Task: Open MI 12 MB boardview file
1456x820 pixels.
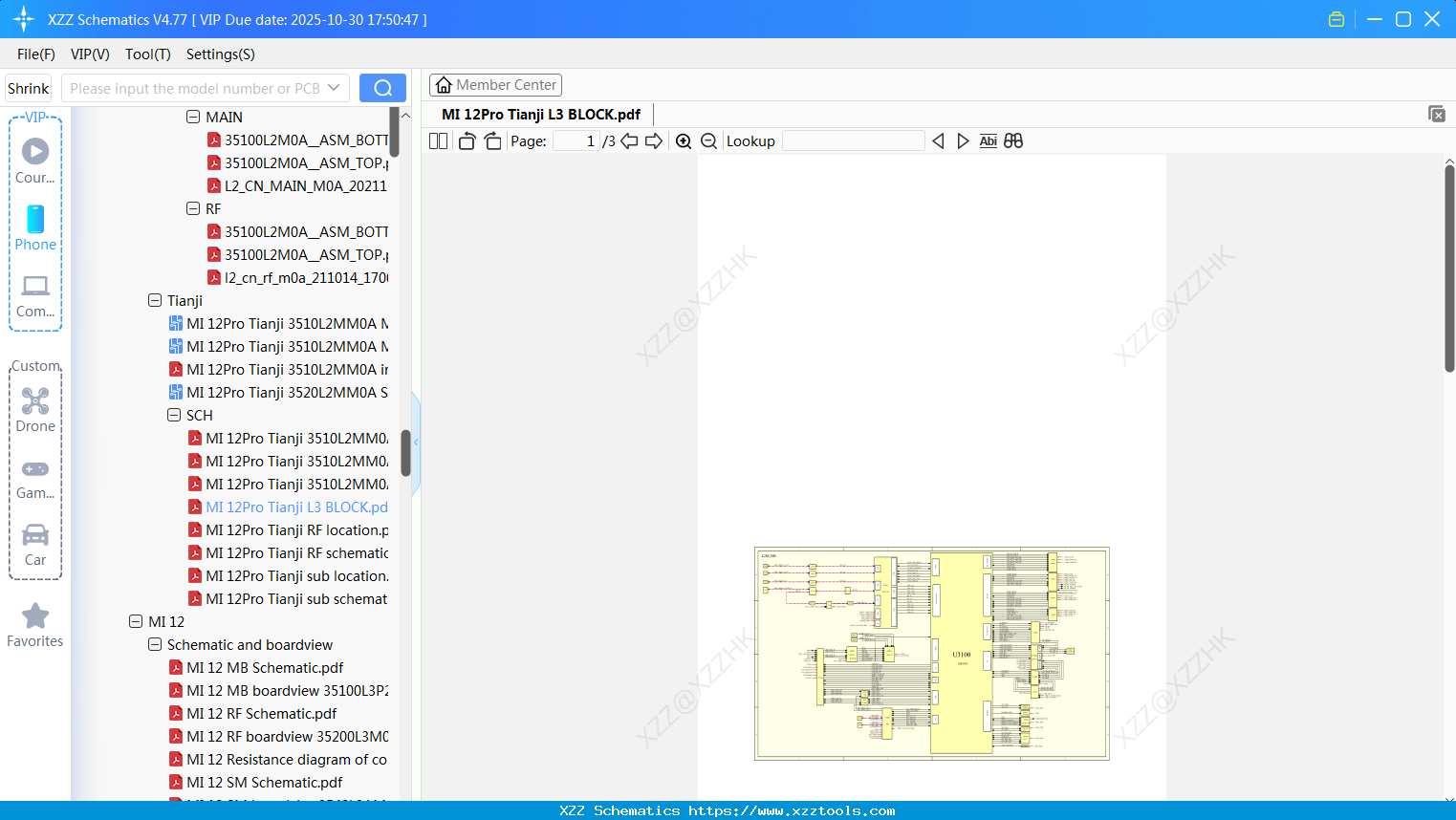Action: click(x=278, y=690)
